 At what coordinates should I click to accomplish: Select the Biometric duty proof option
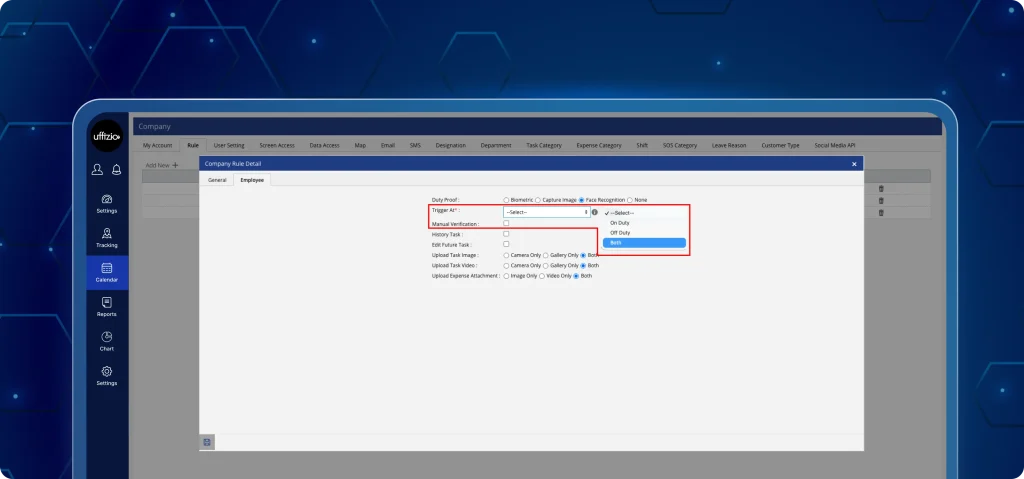tap(507, 200)
